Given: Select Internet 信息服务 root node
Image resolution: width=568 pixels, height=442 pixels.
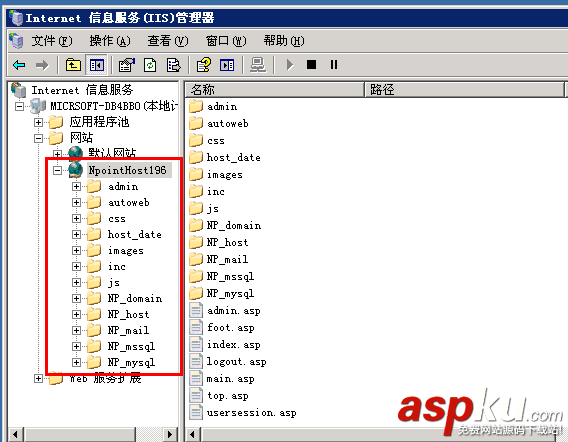Looking at the screenshot, I should [82, 90].
